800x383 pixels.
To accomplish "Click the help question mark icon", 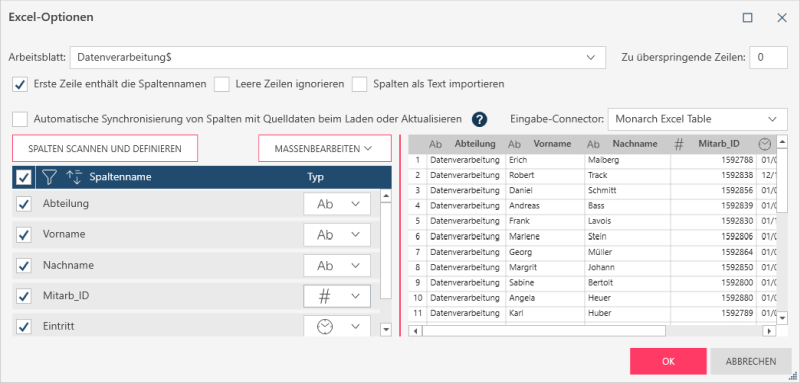I will click(480, 119).
